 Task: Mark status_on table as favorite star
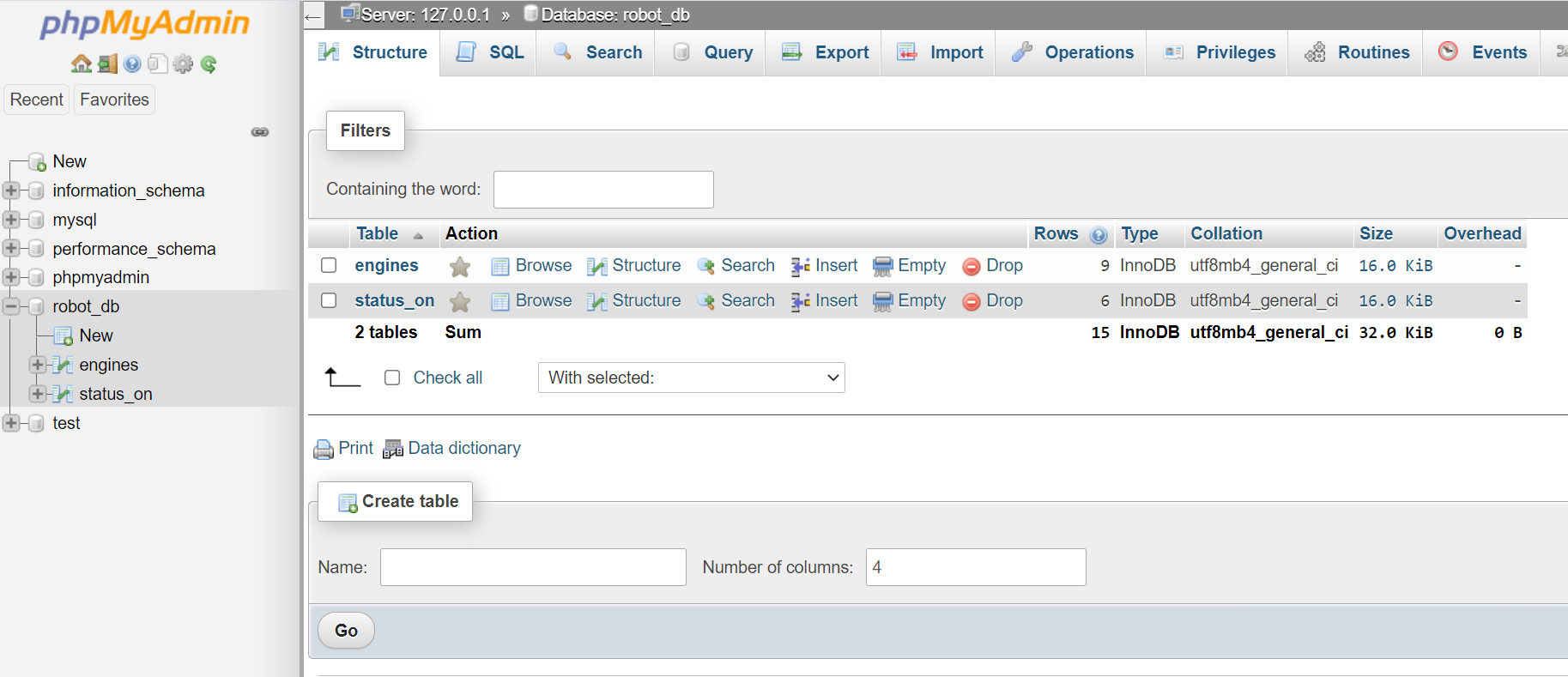coord(460,302)
